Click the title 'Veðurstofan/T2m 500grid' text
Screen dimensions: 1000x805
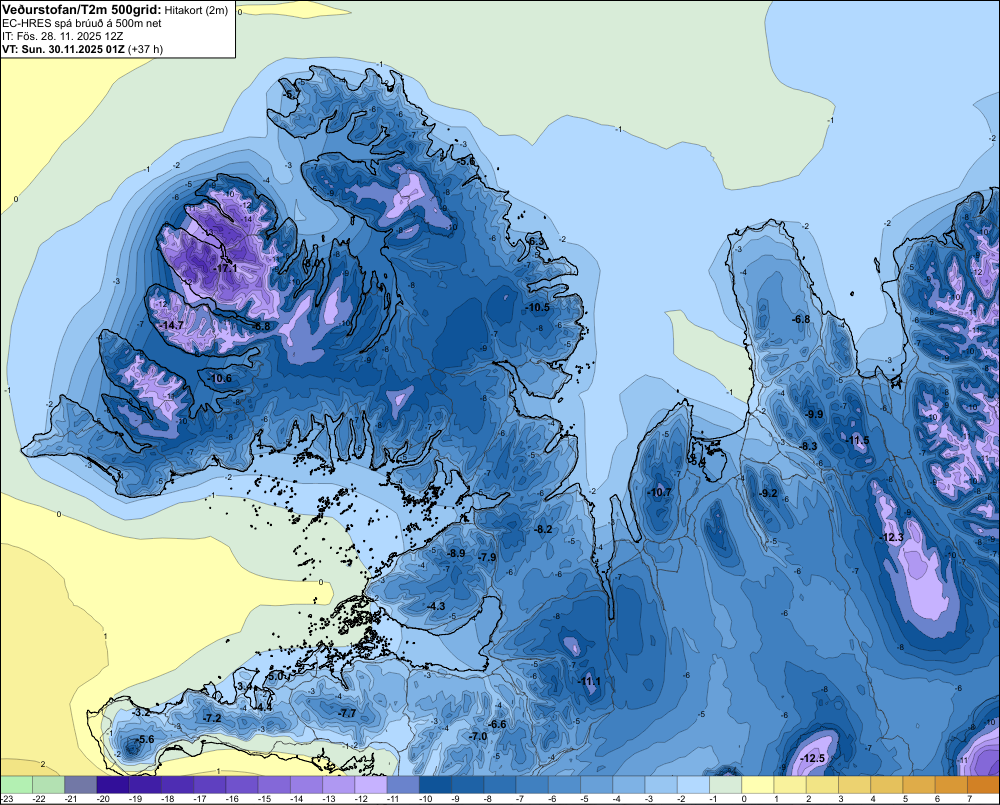click(x=82, y=9)
